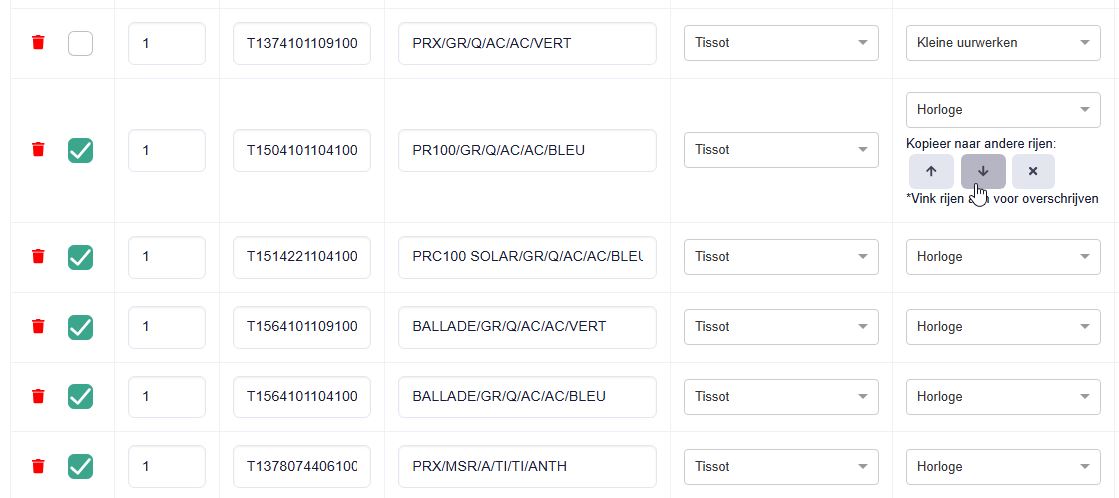Delete BALLADE/GR/Q/AC/AC/VERT row using trash icon
This screenshot has width=1119, height=498.
click(x=39, y=327)
